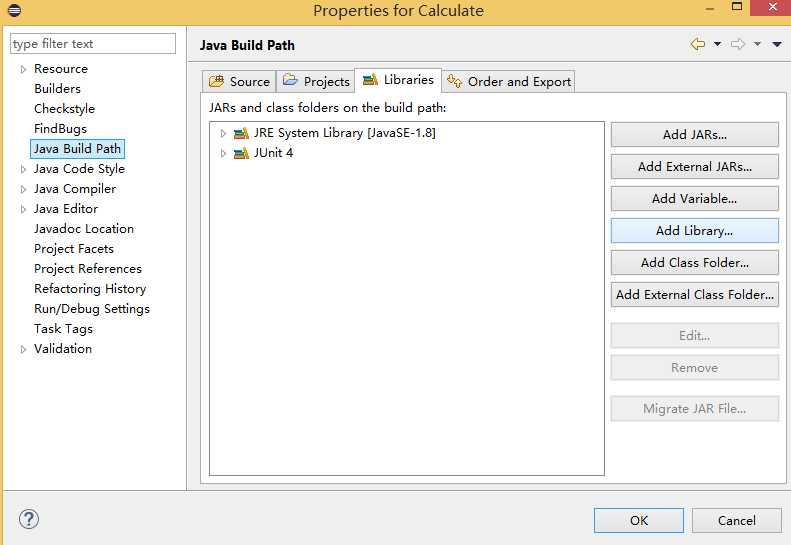Screen dimensions: 791x545
Task: Open the forward history dropdown arrow
Action: (757, 44)
